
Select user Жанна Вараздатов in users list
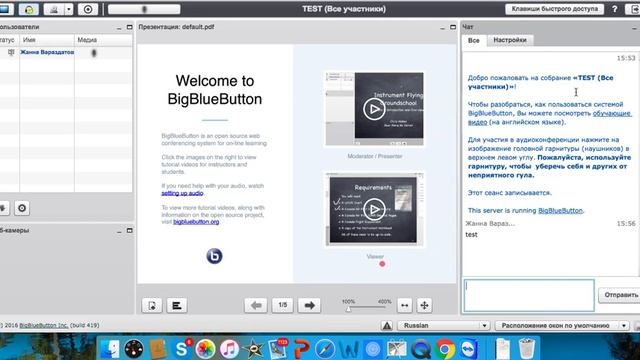click(x=47, y=52)
